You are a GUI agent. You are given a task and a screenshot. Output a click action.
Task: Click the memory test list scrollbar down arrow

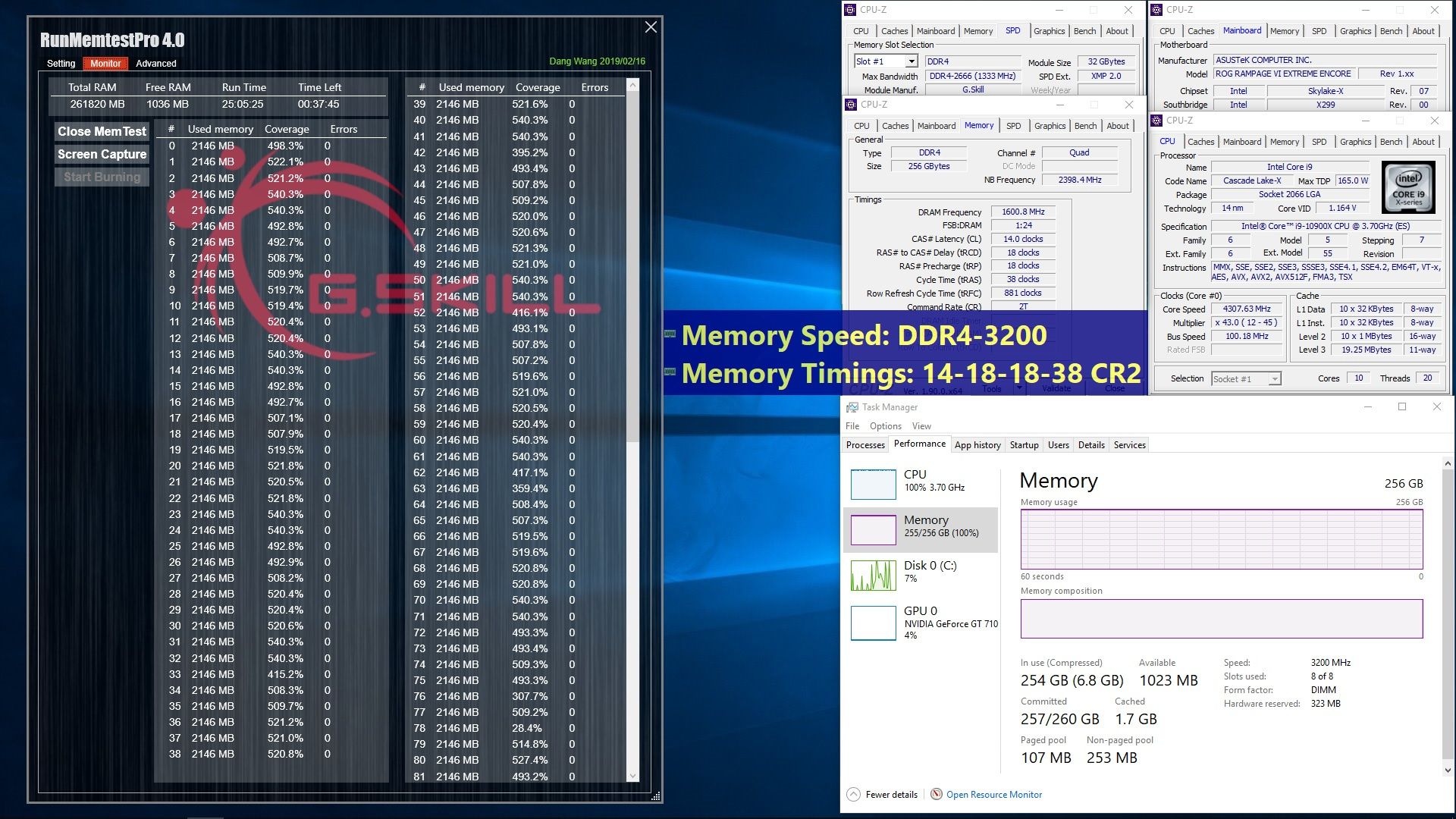pyautogui.click(x=632, y=776)
